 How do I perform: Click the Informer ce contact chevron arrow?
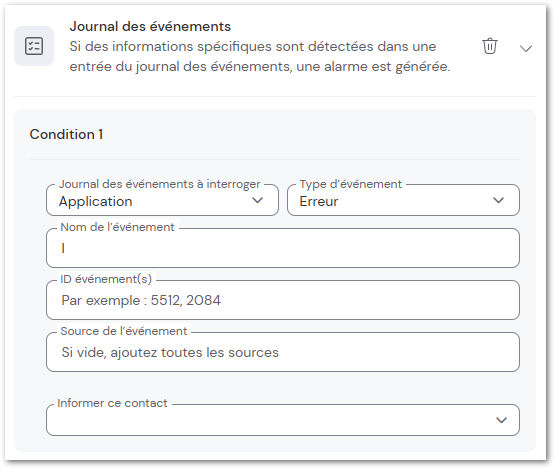[502, 420]
